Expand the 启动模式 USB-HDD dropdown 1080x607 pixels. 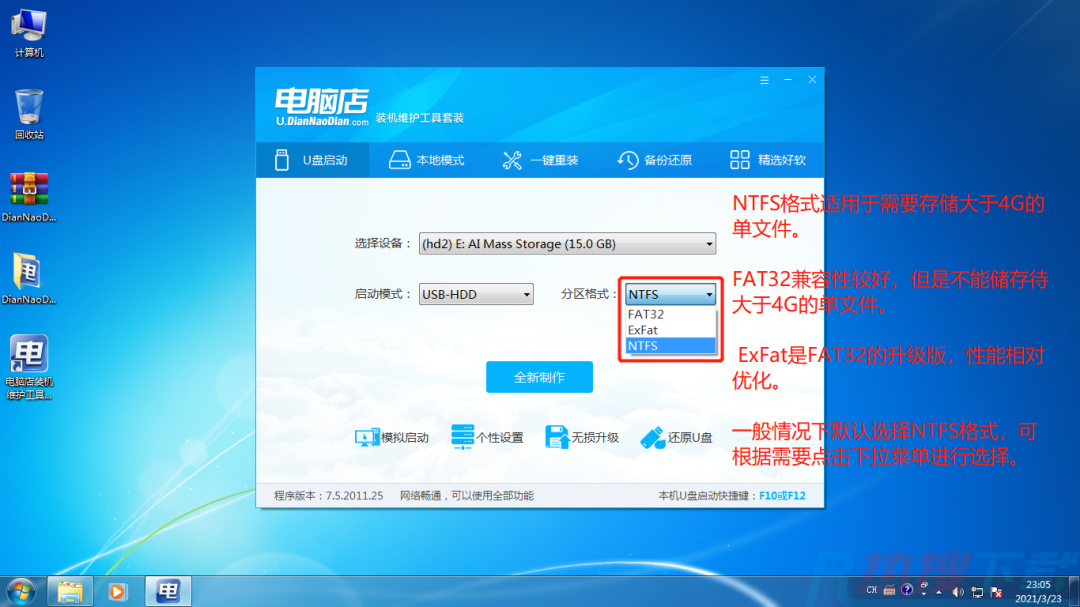476,294
